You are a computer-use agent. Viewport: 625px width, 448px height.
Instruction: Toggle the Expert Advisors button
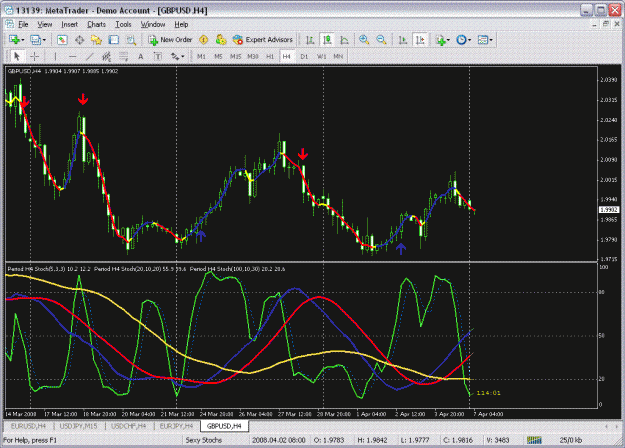(263, 40)
